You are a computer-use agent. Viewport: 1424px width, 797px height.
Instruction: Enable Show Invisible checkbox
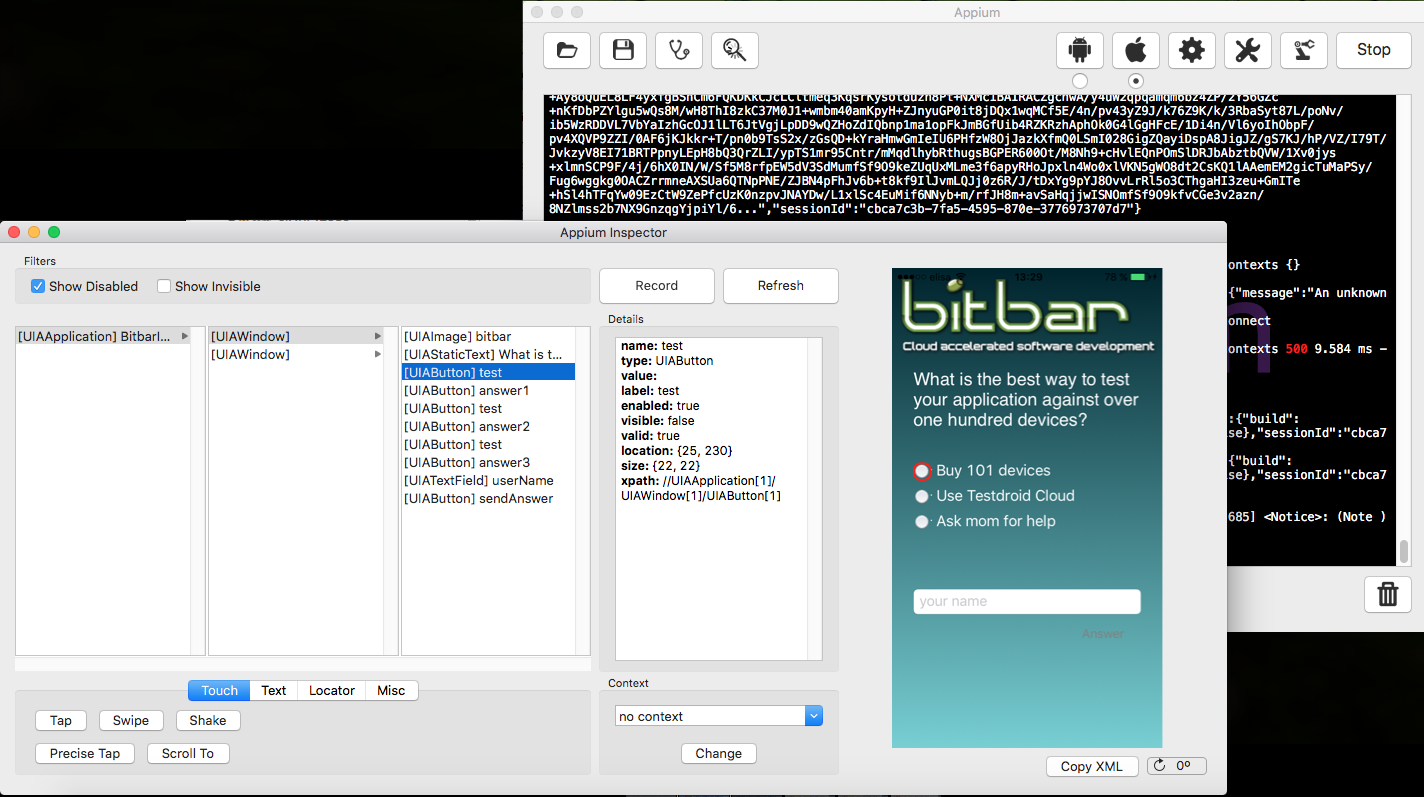coord(164,286)
